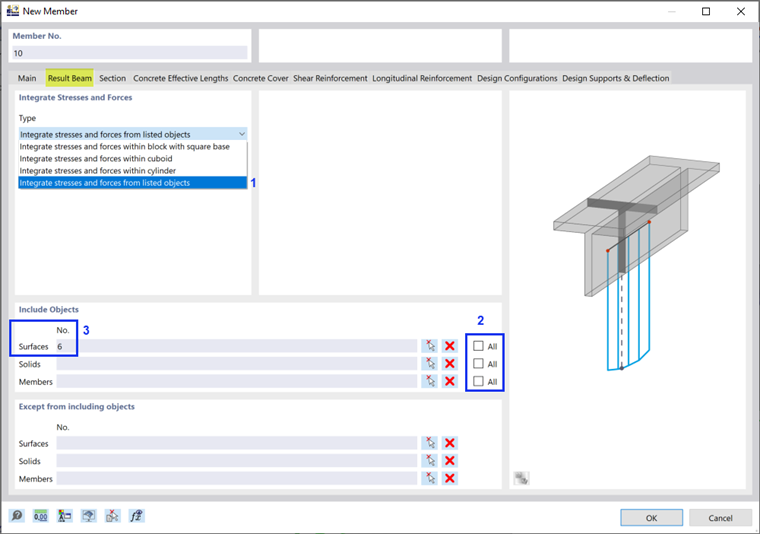This screenshot has width=760, height=534.
Task: Choose 'Integrate stresses and forces within cuboid'
Action: point(133,158)
